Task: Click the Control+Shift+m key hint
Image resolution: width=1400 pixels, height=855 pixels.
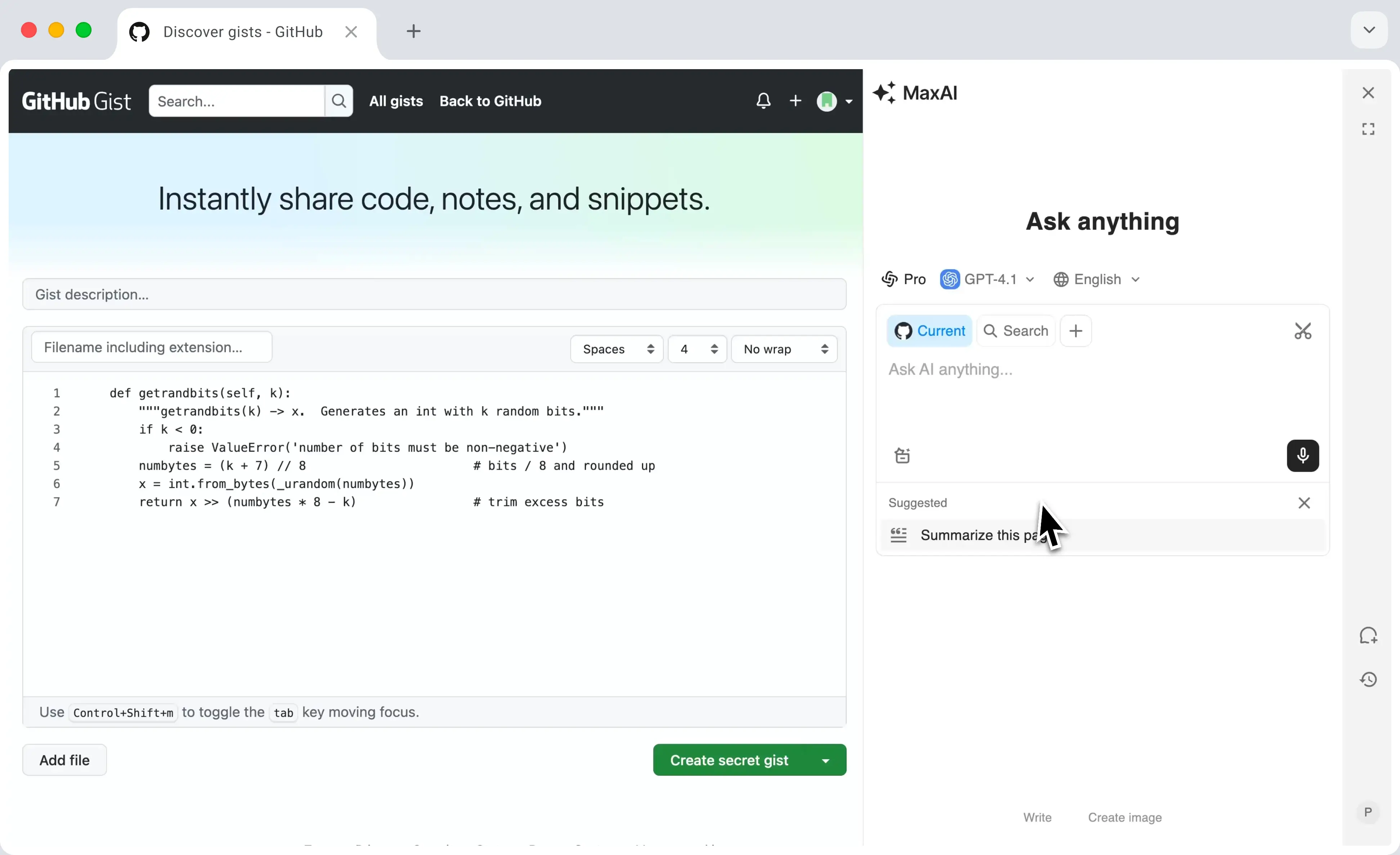Action: click(123, 712)
